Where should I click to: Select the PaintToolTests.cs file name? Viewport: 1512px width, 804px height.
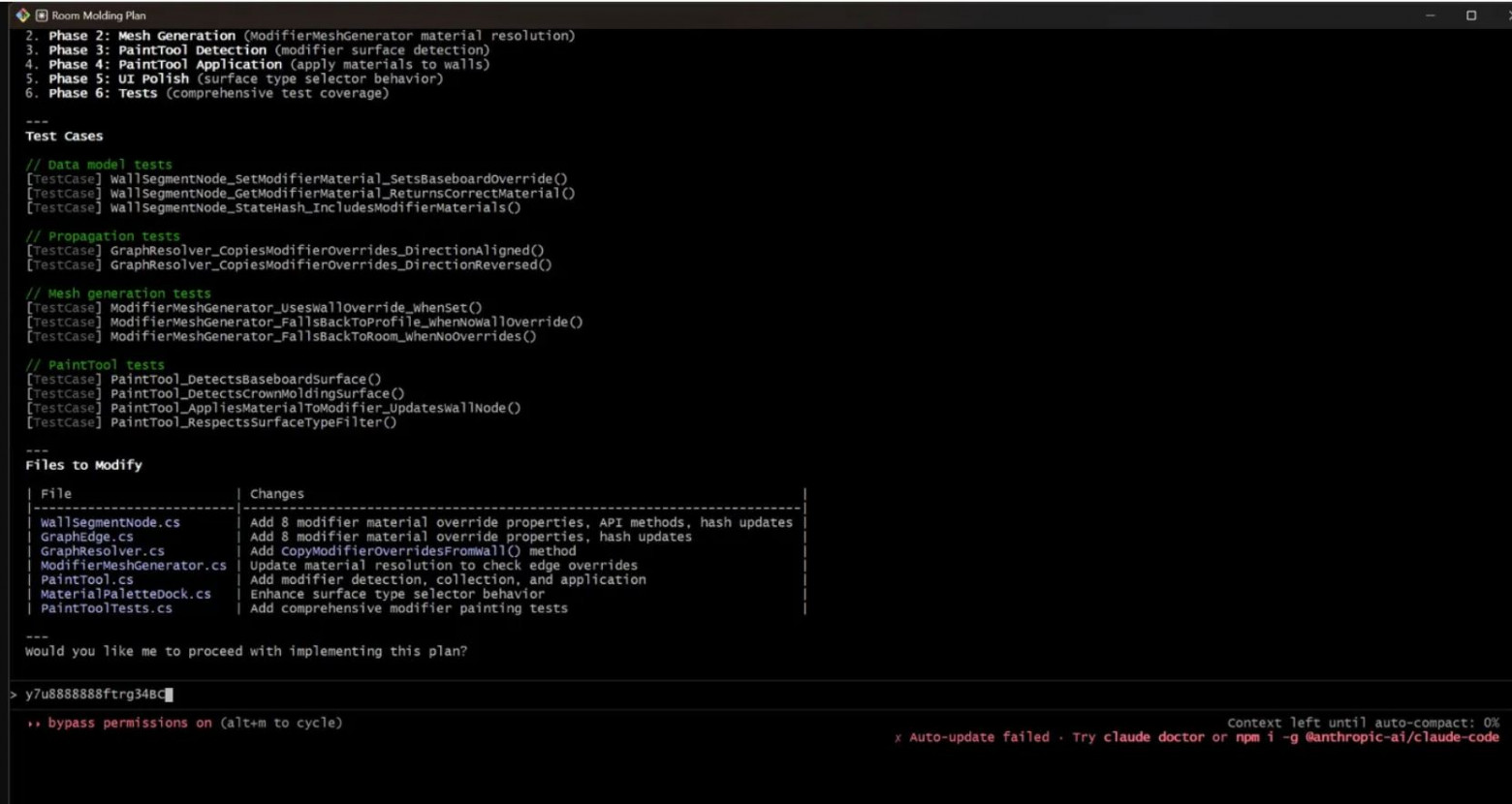[107, 608]
